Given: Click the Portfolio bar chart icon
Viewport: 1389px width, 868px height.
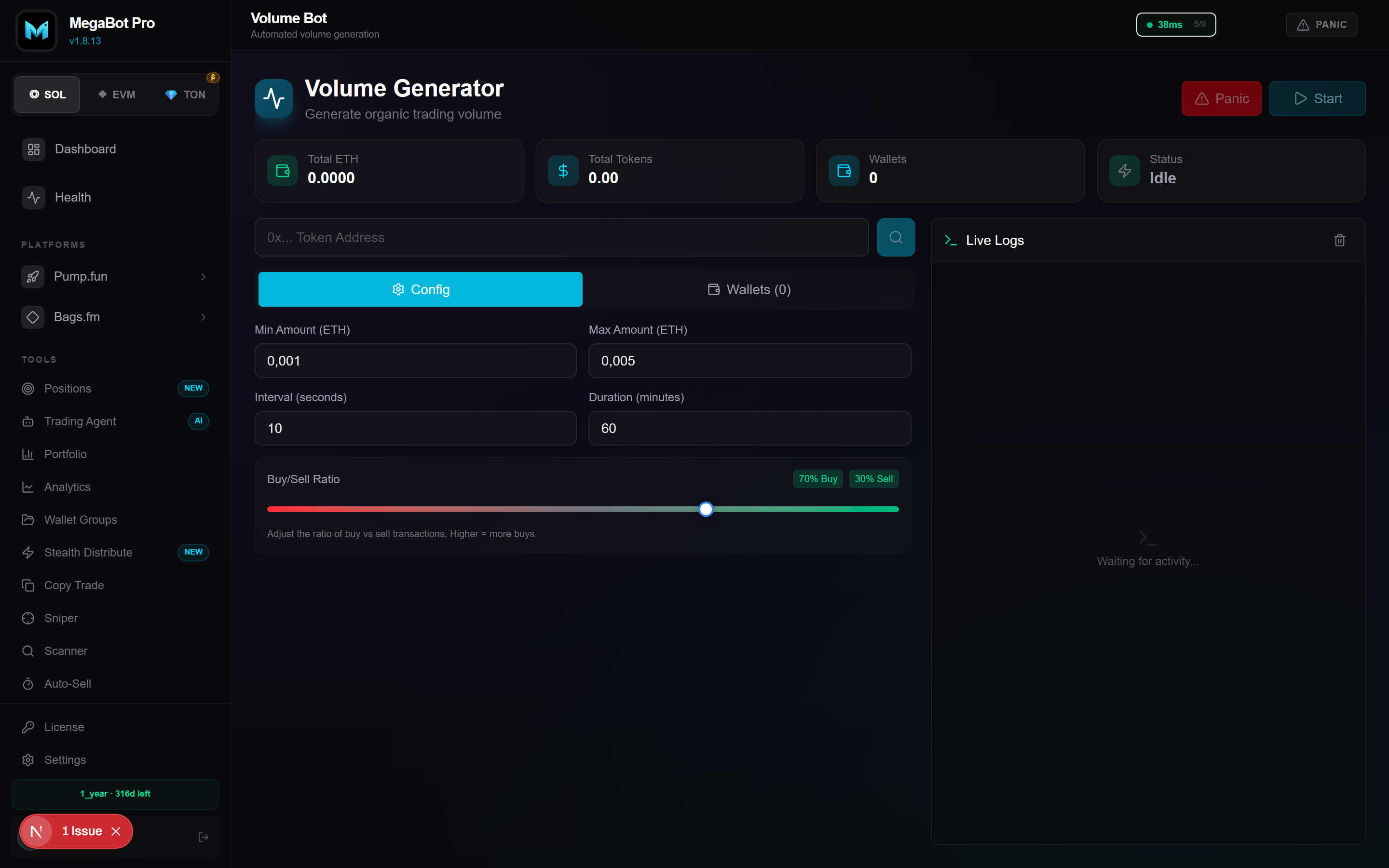Looking at the screenshot, I should coord(27,454).
